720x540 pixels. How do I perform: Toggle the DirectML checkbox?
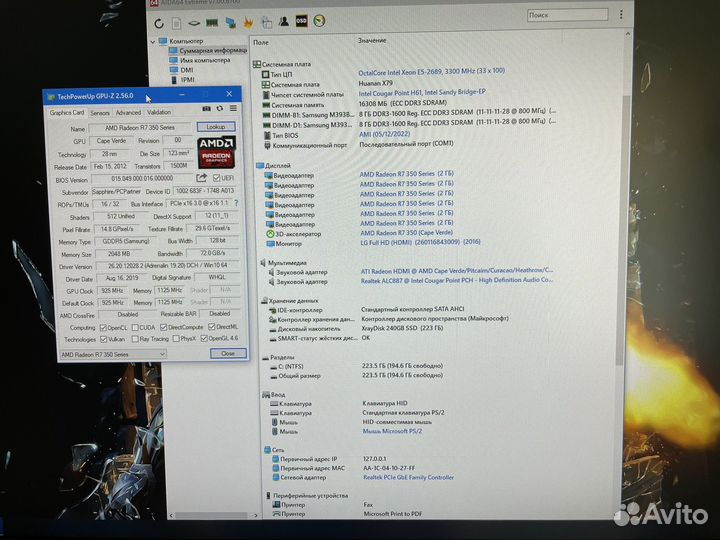pos(212,326)
